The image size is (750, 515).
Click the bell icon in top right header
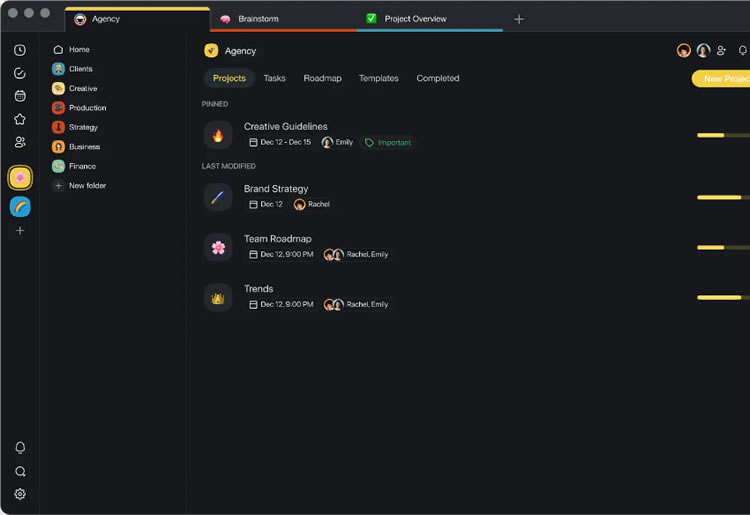point(742,50)
